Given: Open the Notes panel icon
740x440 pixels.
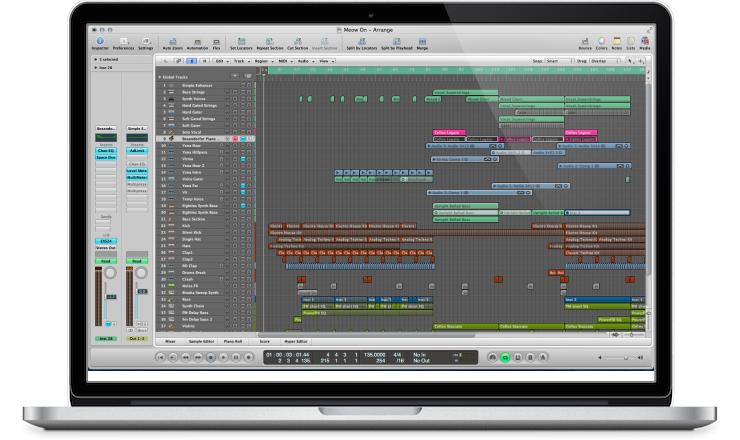Looking at the screenshot, I should point(616,44).
